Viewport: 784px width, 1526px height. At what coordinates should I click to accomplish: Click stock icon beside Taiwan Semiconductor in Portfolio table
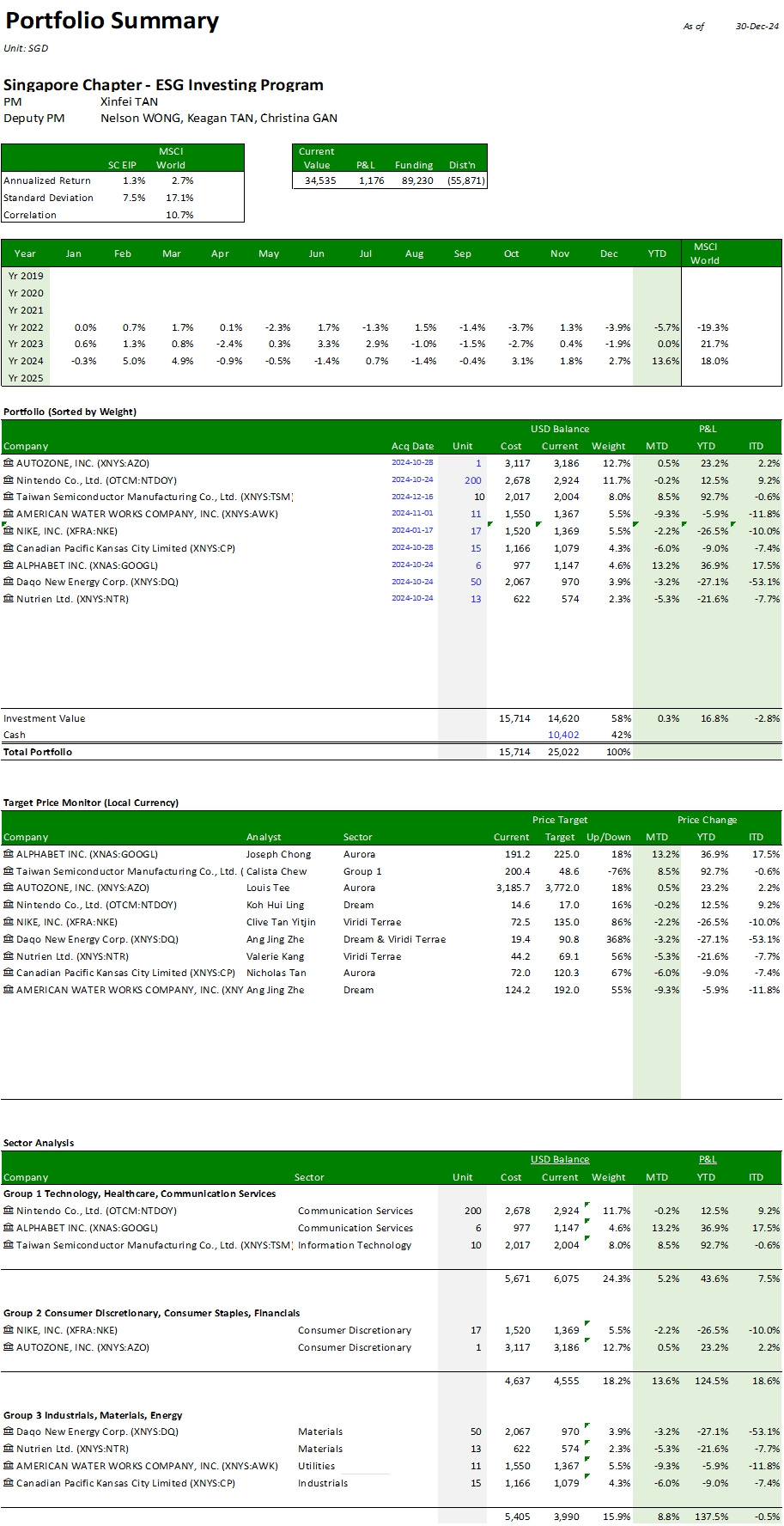[x=9, y=497]
